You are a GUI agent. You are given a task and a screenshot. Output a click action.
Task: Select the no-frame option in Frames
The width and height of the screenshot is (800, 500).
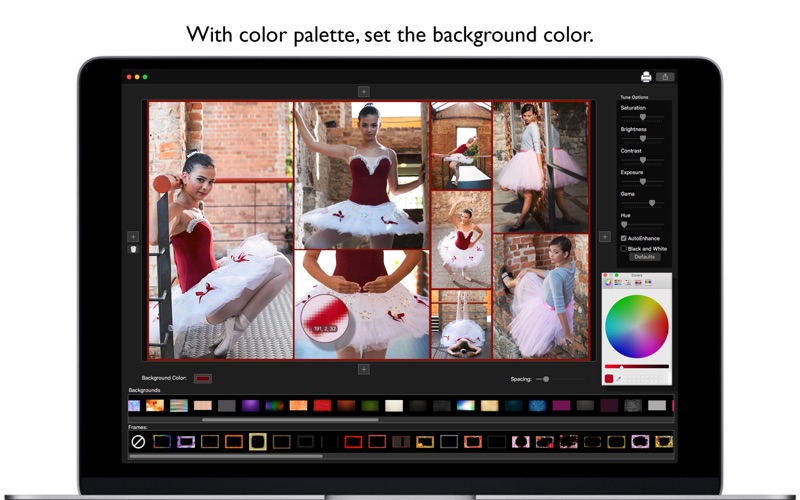(x=138, y=442)
